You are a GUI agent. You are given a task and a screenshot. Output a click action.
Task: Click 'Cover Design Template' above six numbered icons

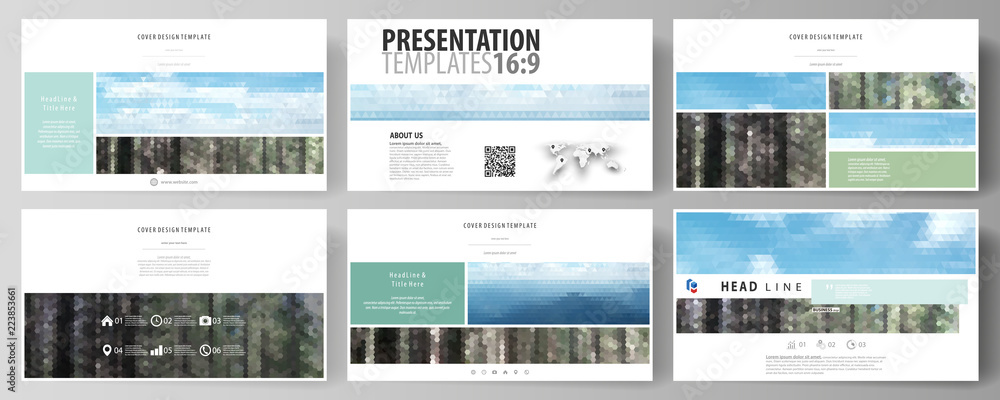[x=174, y=230]
